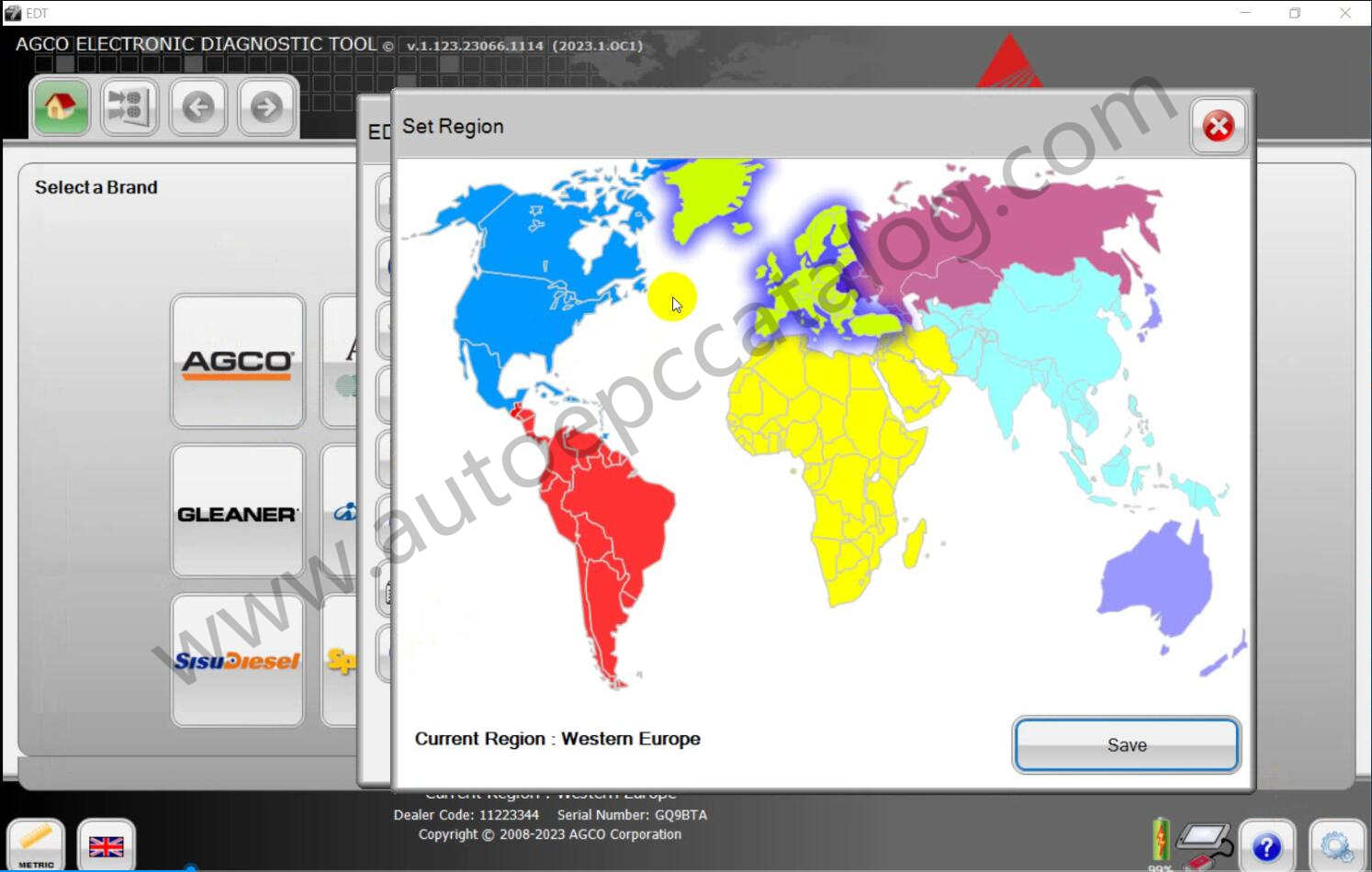Image resolution: width=1372 pixels, height=872 pixels.
Task: Click the Set Region dialog title
Action: point(453,127)
